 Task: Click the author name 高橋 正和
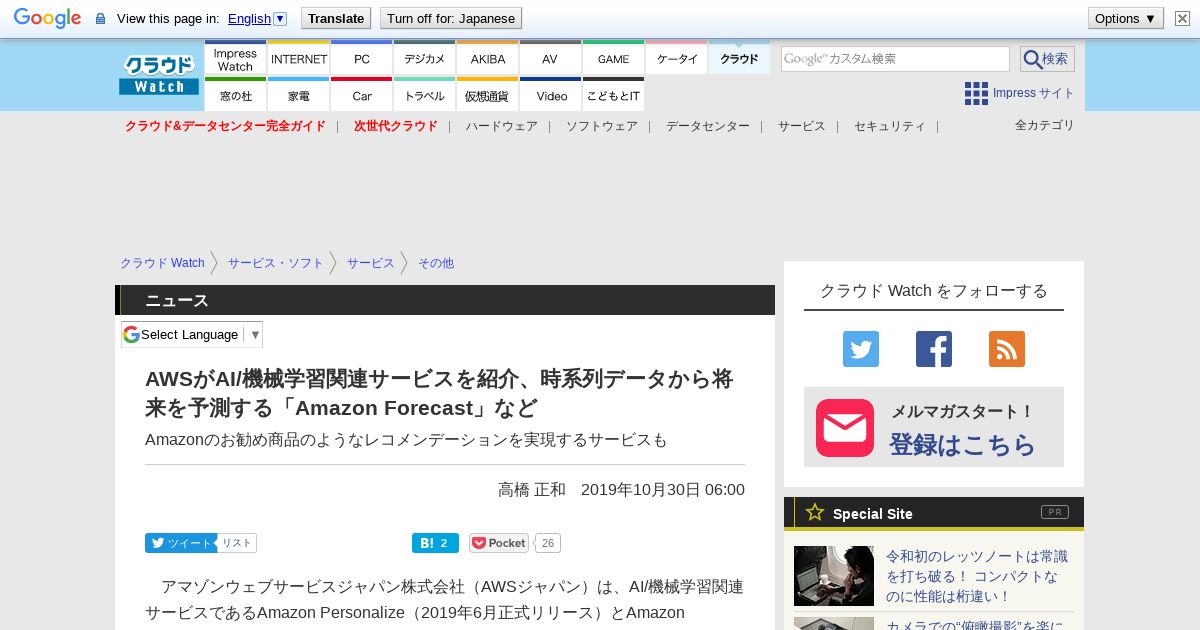[x=532, y=490]
